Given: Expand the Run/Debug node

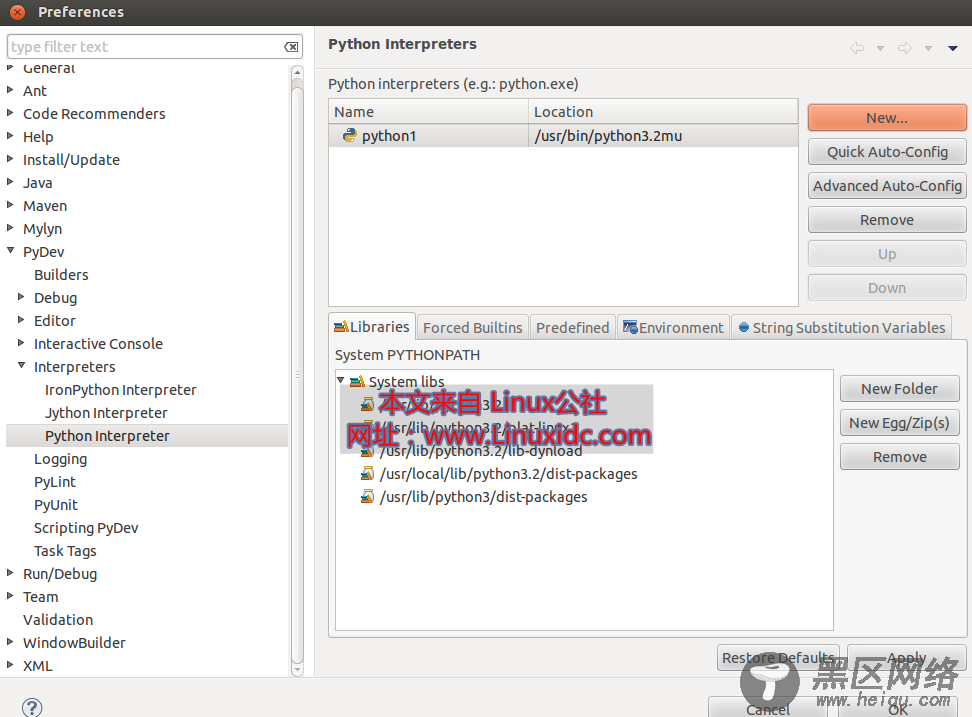Looking at the screenshot, I should pos(10,573).
